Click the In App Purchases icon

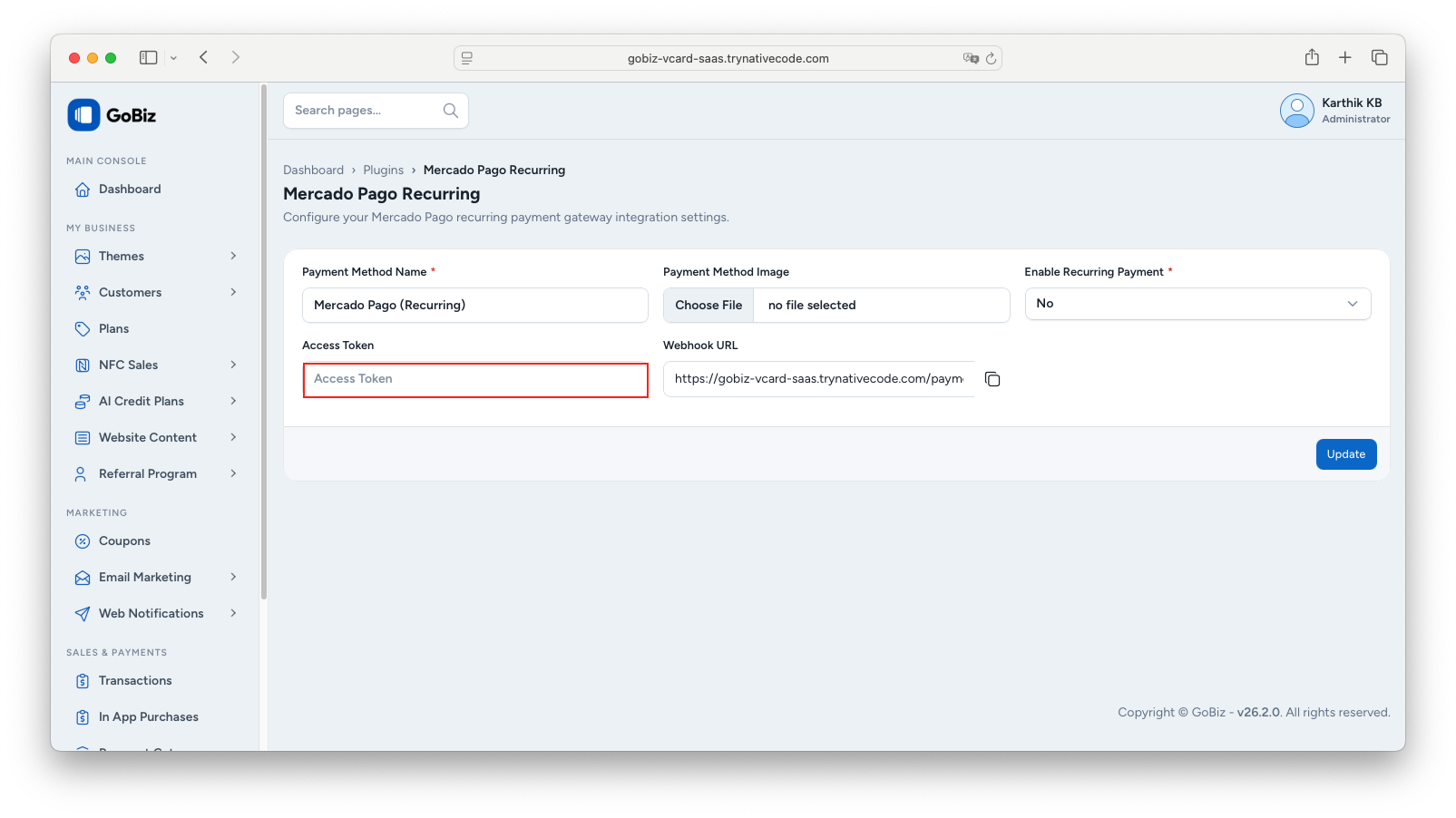(x=83, y=717)
